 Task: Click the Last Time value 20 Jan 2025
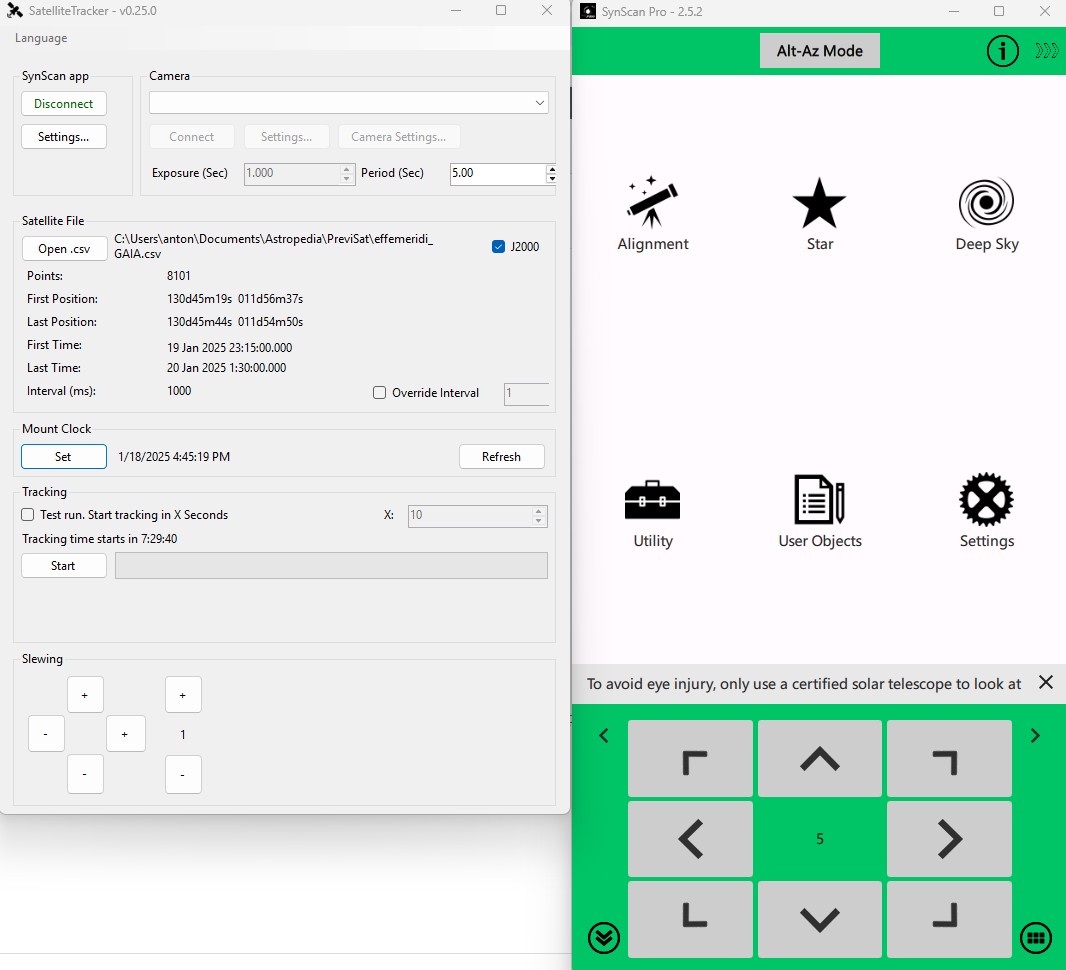(226, 368)
